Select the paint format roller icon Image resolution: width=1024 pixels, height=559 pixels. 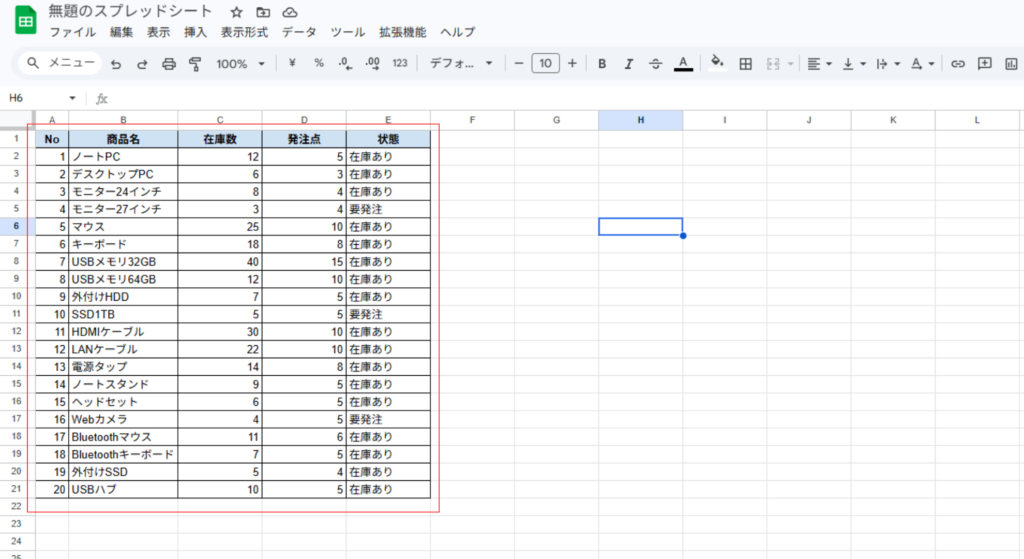click(x=195, y=64)
